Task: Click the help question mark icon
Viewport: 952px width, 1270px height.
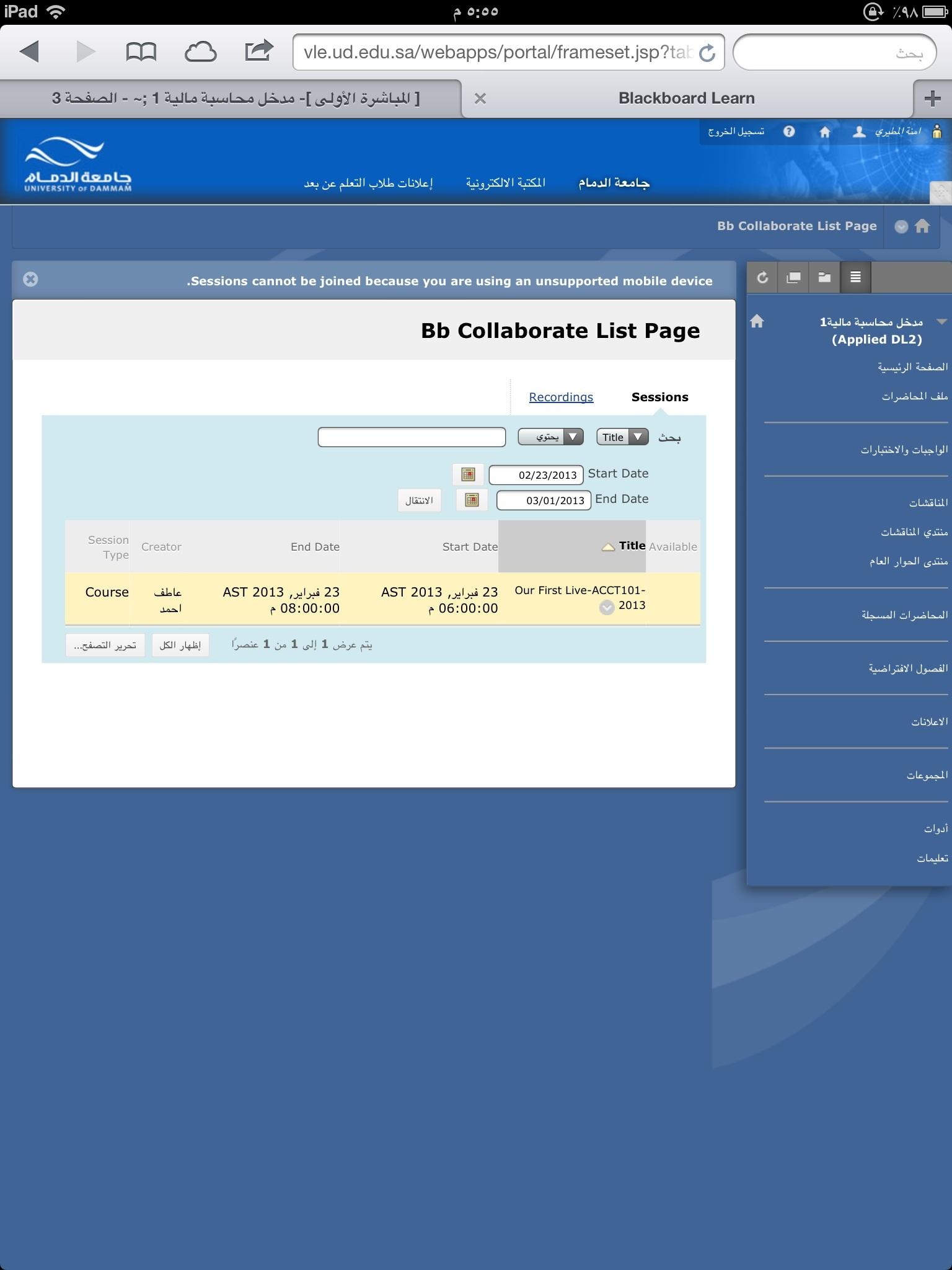Action: 789,131
